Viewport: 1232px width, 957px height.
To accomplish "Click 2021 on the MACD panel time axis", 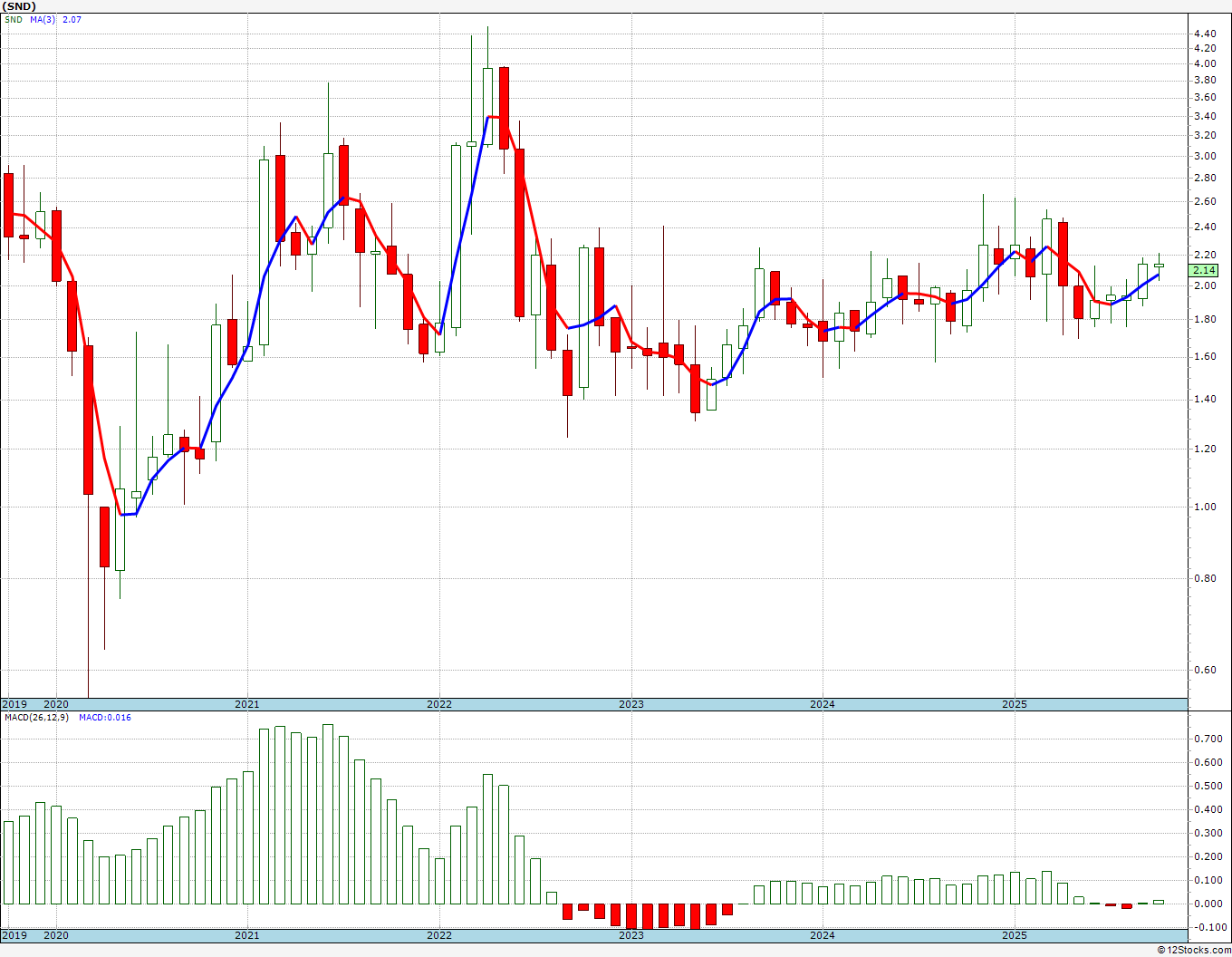I will (246, 935).
